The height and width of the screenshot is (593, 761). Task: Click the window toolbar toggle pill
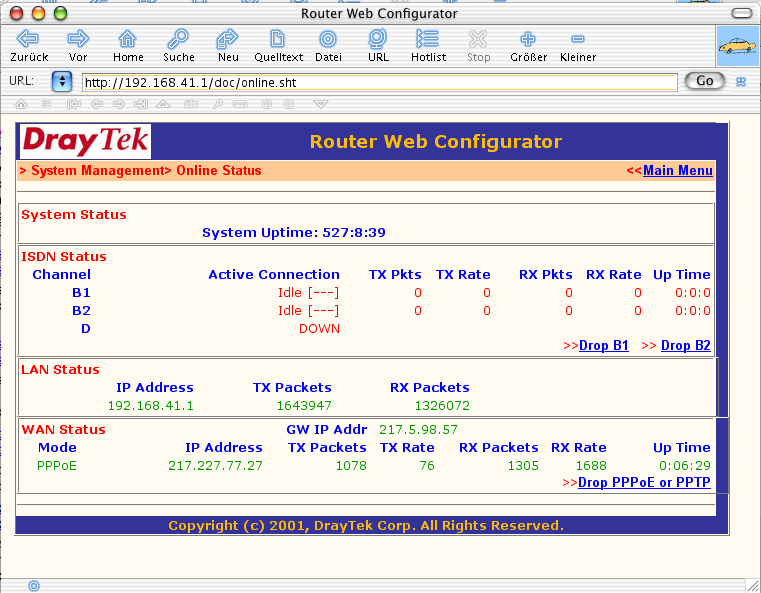coord(742,13)
